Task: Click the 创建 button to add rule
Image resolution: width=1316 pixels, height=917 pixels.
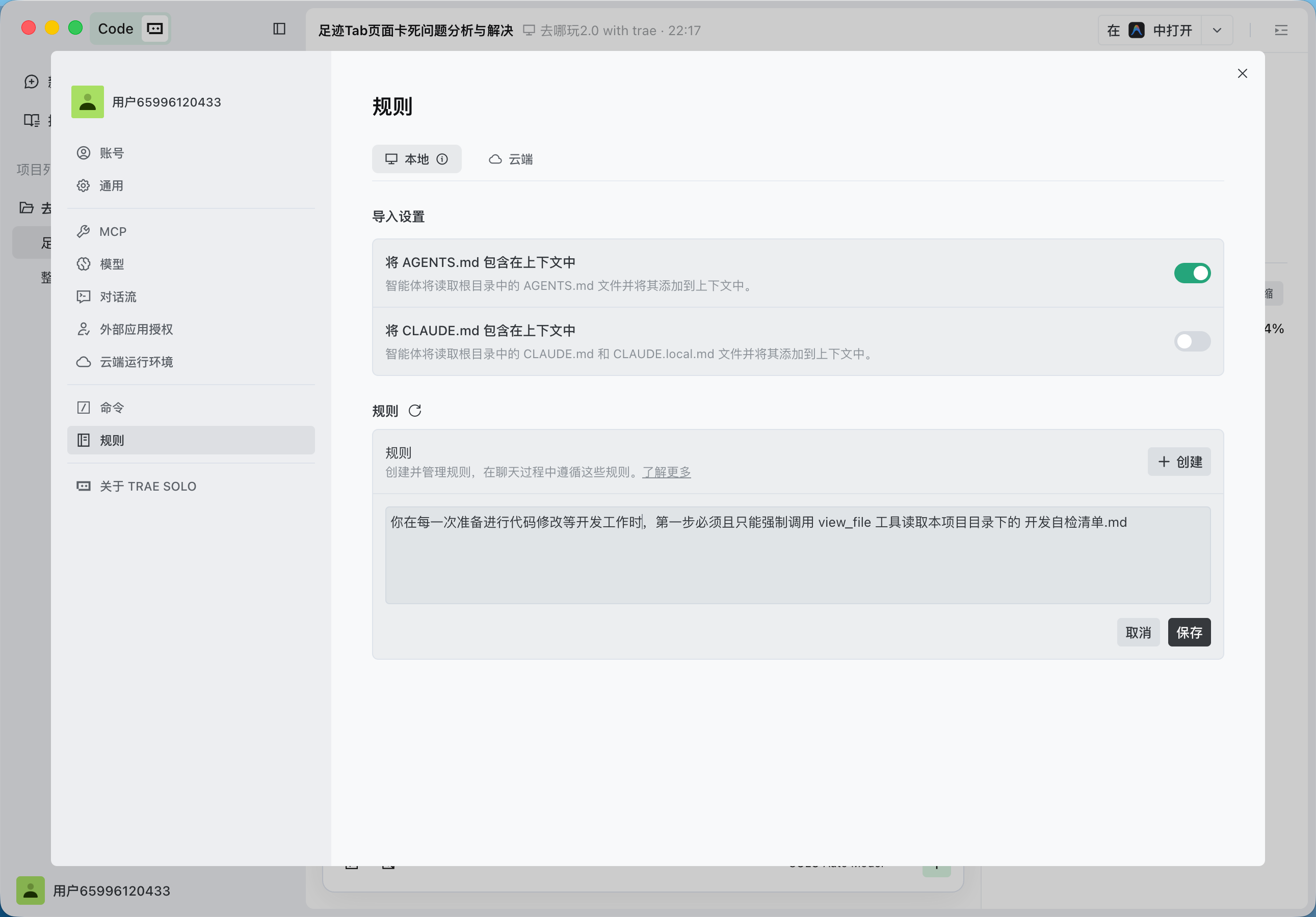Action: (1179, 462)
